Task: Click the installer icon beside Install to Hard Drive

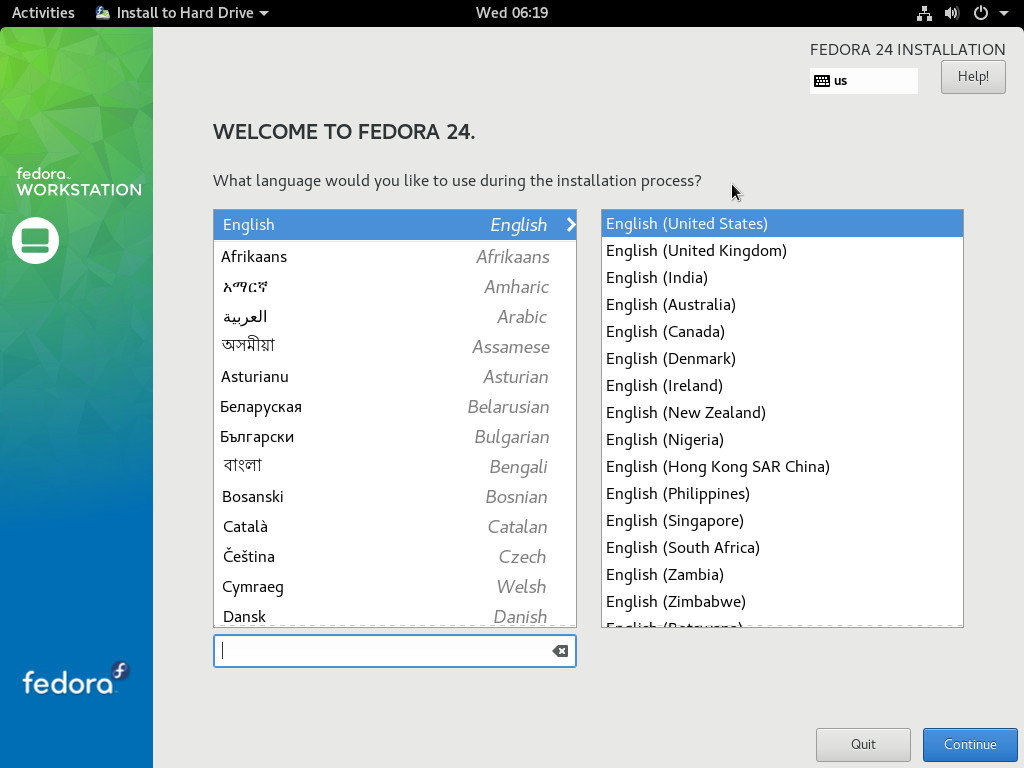Action: pyautogui.click(x=103, y=13)
